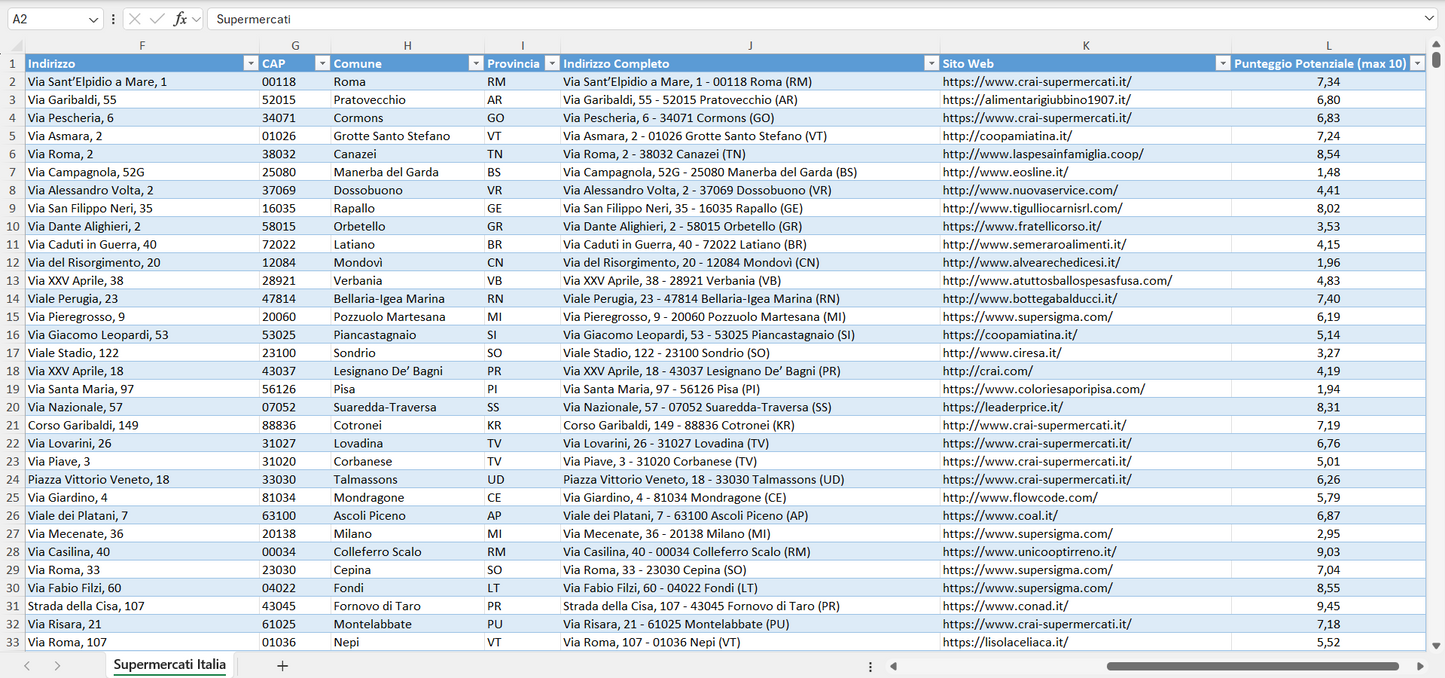Open the Comune column filter dropdown
This screenshot has height=678, width=1445.
[475, 62]
